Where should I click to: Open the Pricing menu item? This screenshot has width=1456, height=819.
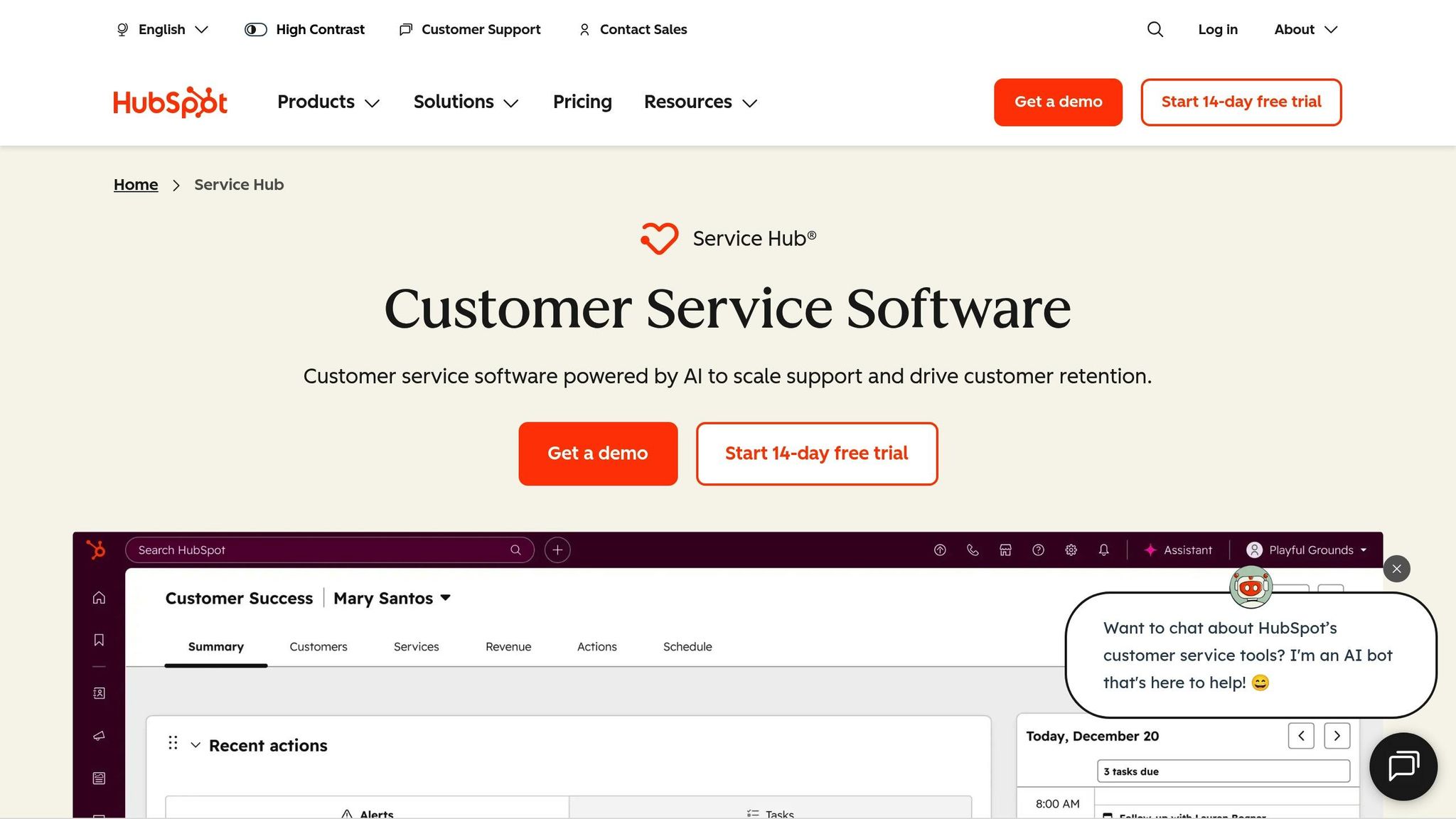(x=582, y=102)
